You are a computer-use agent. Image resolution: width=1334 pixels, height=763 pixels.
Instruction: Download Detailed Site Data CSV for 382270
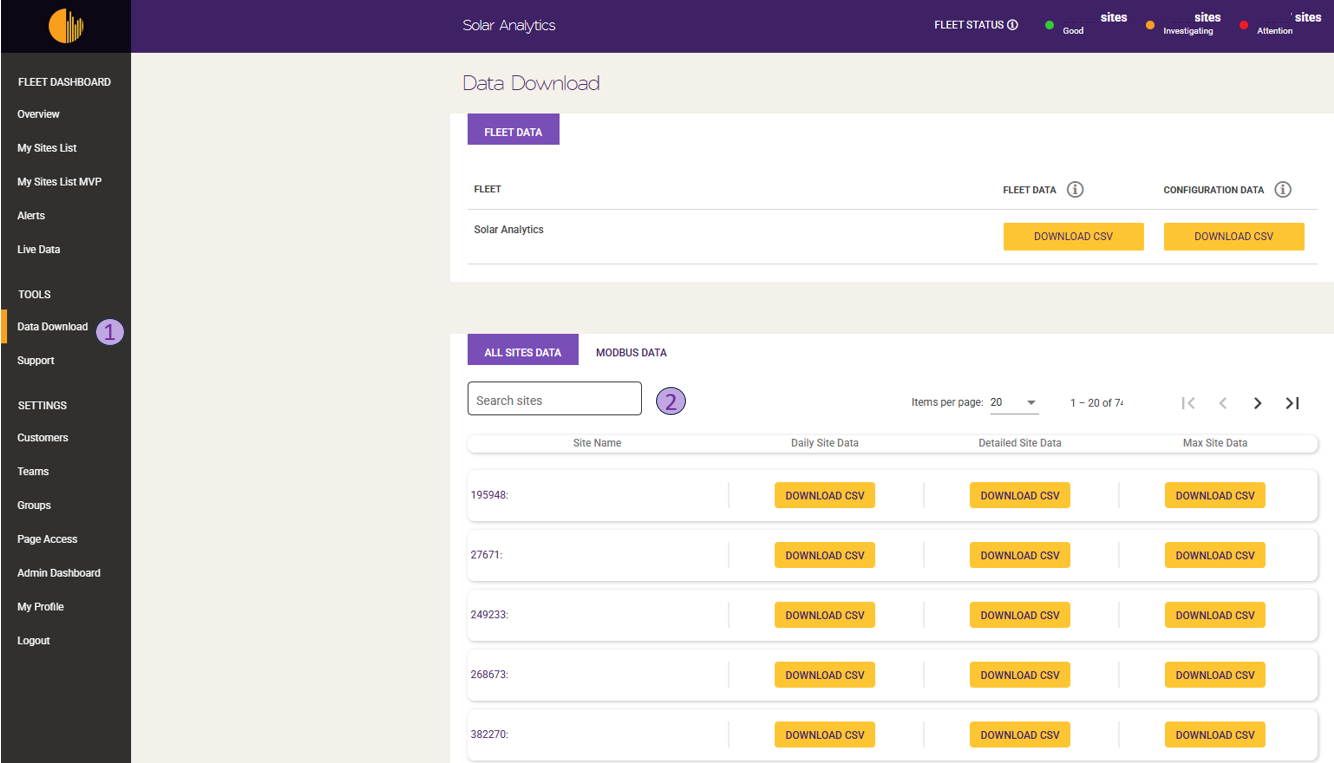click(1020, 735)
